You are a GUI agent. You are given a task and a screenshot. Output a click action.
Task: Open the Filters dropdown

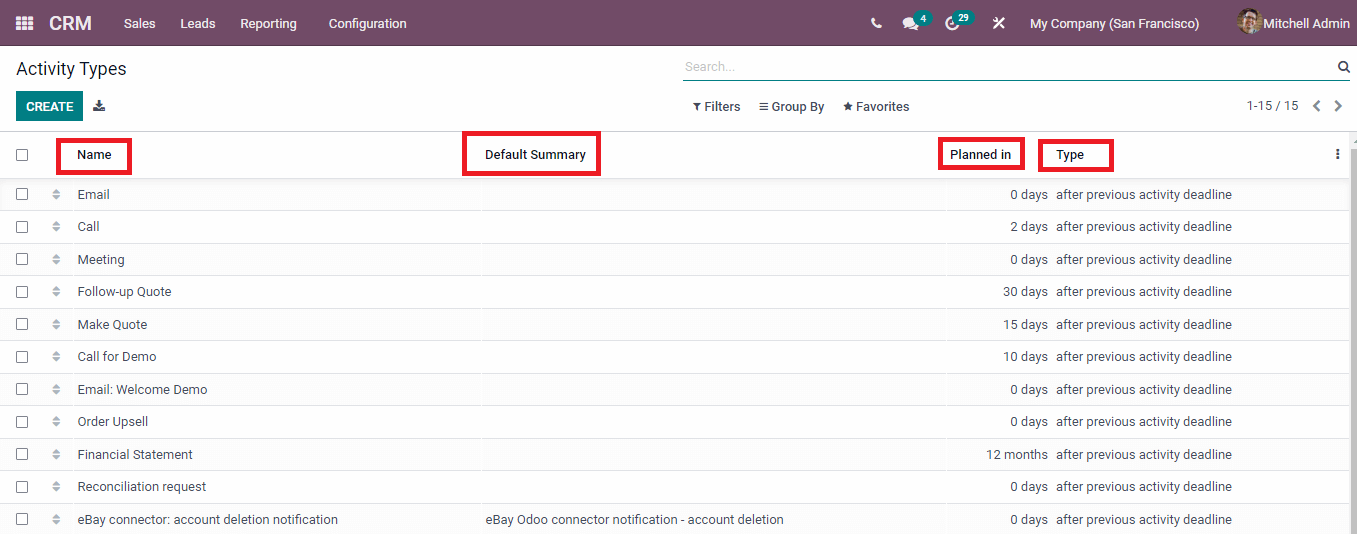pos(716,107)
